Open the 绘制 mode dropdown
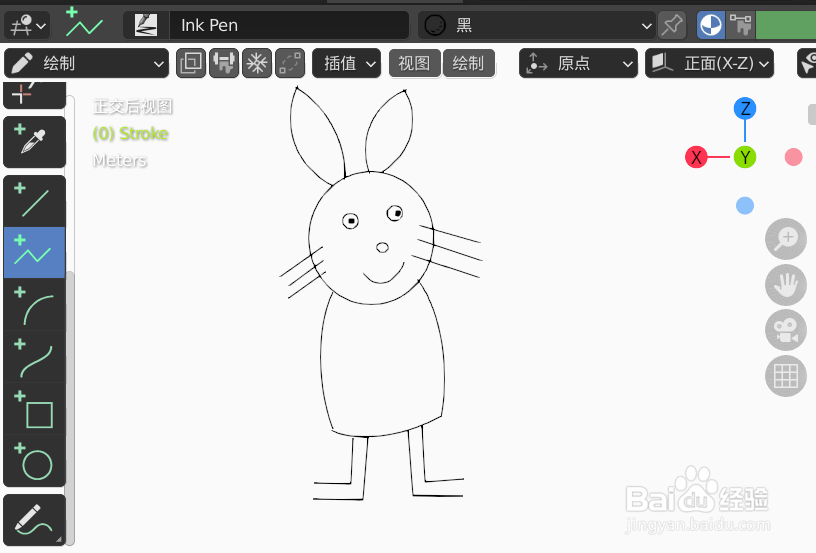Image resolution: width=816 pixels, height=553 pixels. tap(86, 63)
